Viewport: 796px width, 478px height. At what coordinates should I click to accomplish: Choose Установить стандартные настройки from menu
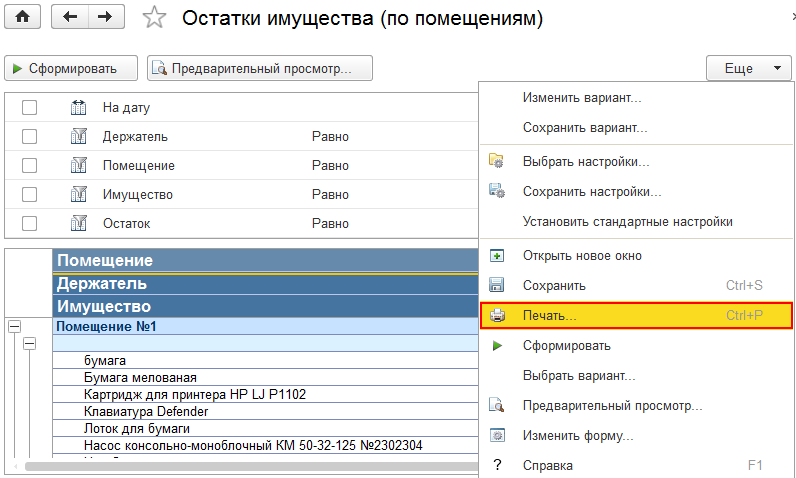(627, 222)
